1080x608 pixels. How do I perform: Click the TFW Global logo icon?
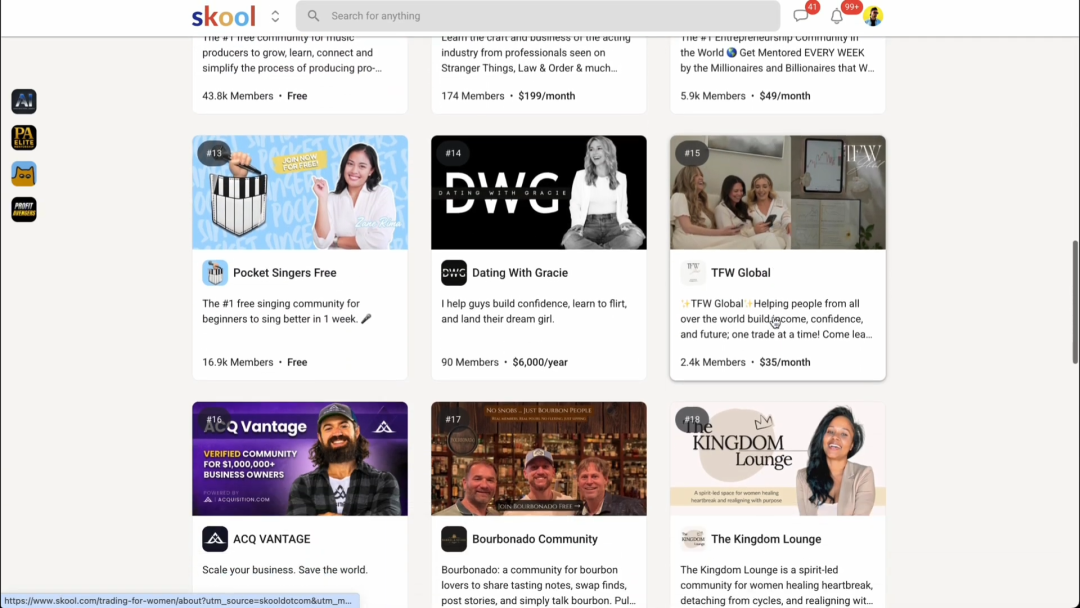pos(693,273)
